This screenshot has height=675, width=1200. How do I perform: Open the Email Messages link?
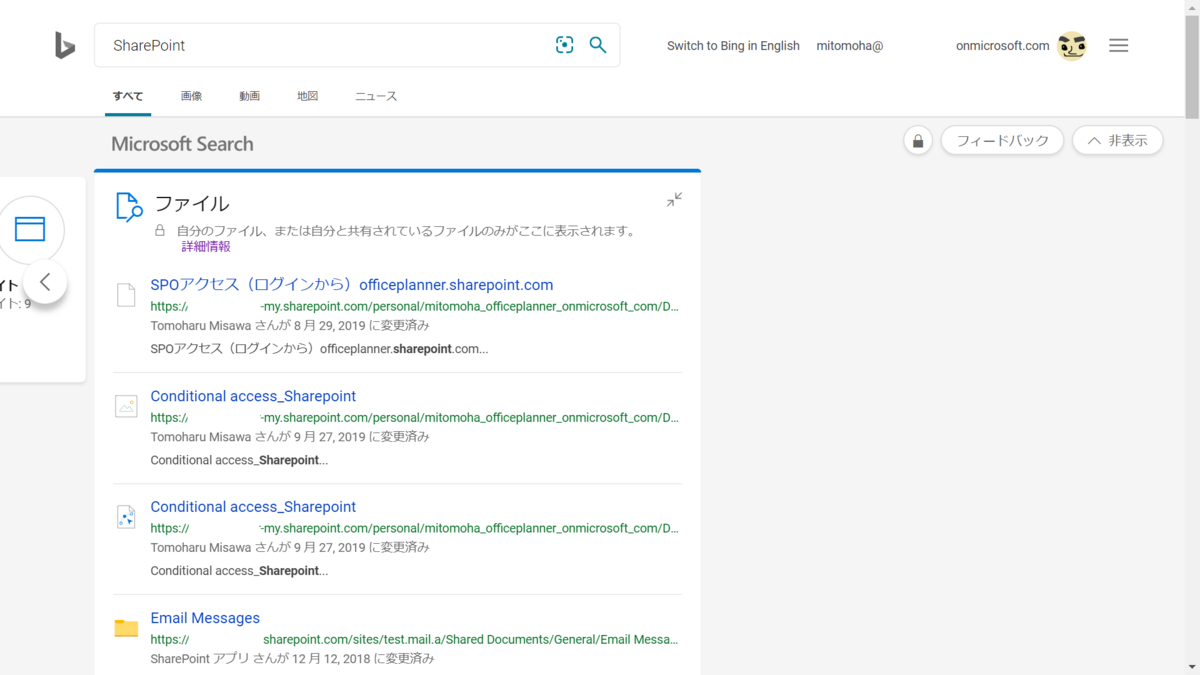coord(205,618)
